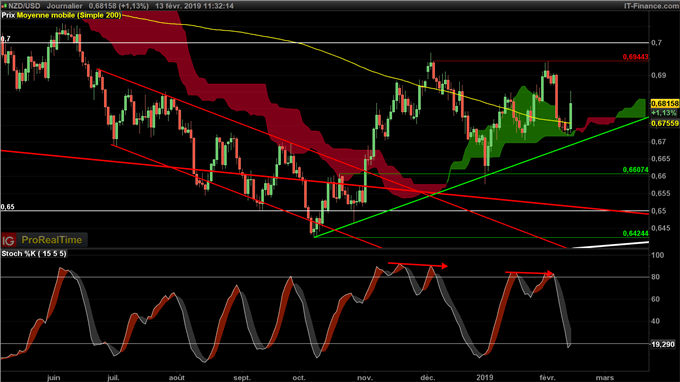This screenshot has height=382, width=680.
Task: Click the +1,13% change price tag
Action: click(x=664, y=113)
